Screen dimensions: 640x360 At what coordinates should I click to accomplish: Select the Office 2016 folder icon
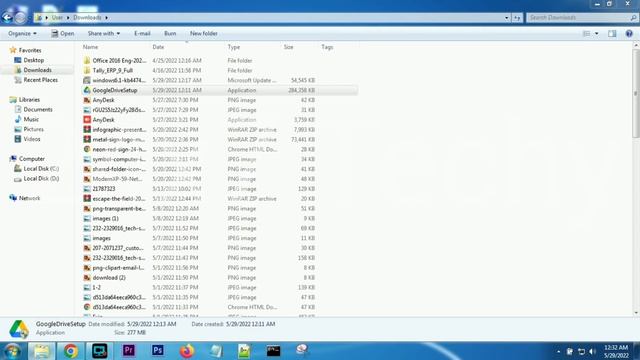pos(87,60)
